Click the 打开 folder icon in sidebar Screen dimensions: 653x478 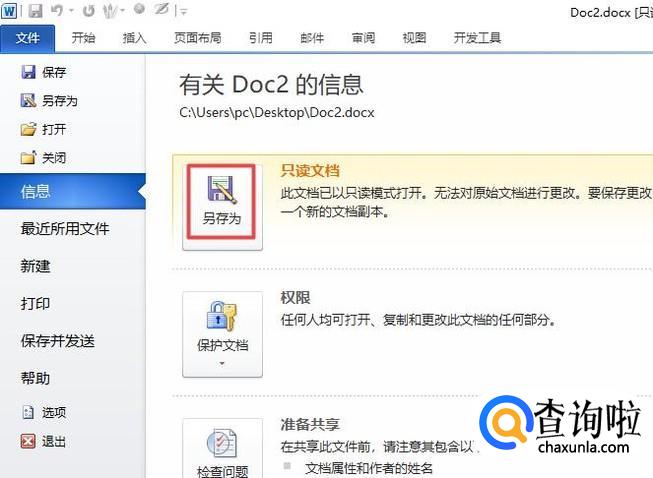[x=28, y=129]
